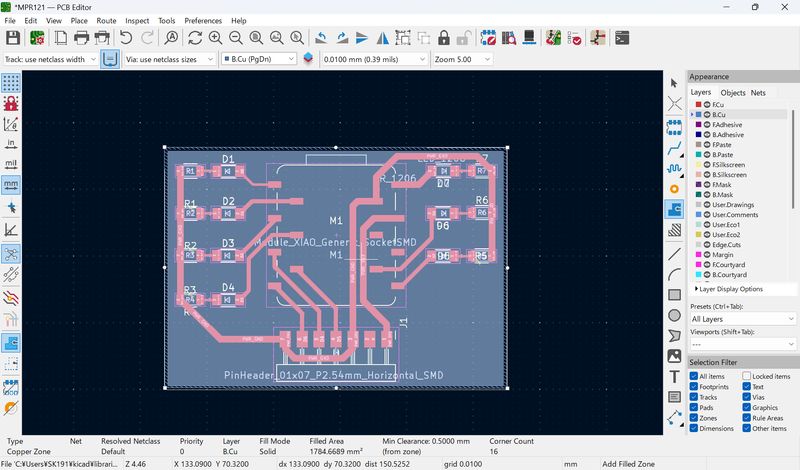Select the Draw Arc tool

[x=674, y=275]
